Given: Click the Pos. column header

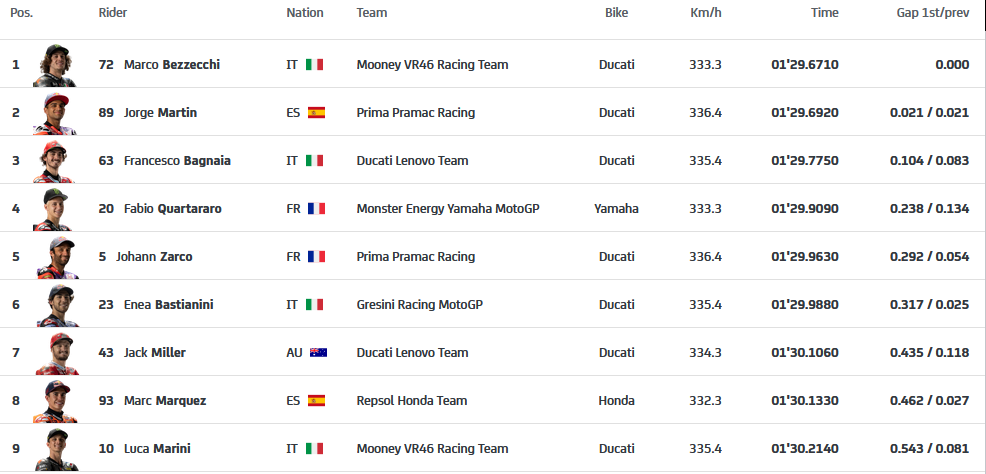Looking at the screenshot, I should [x=21, y=13].
